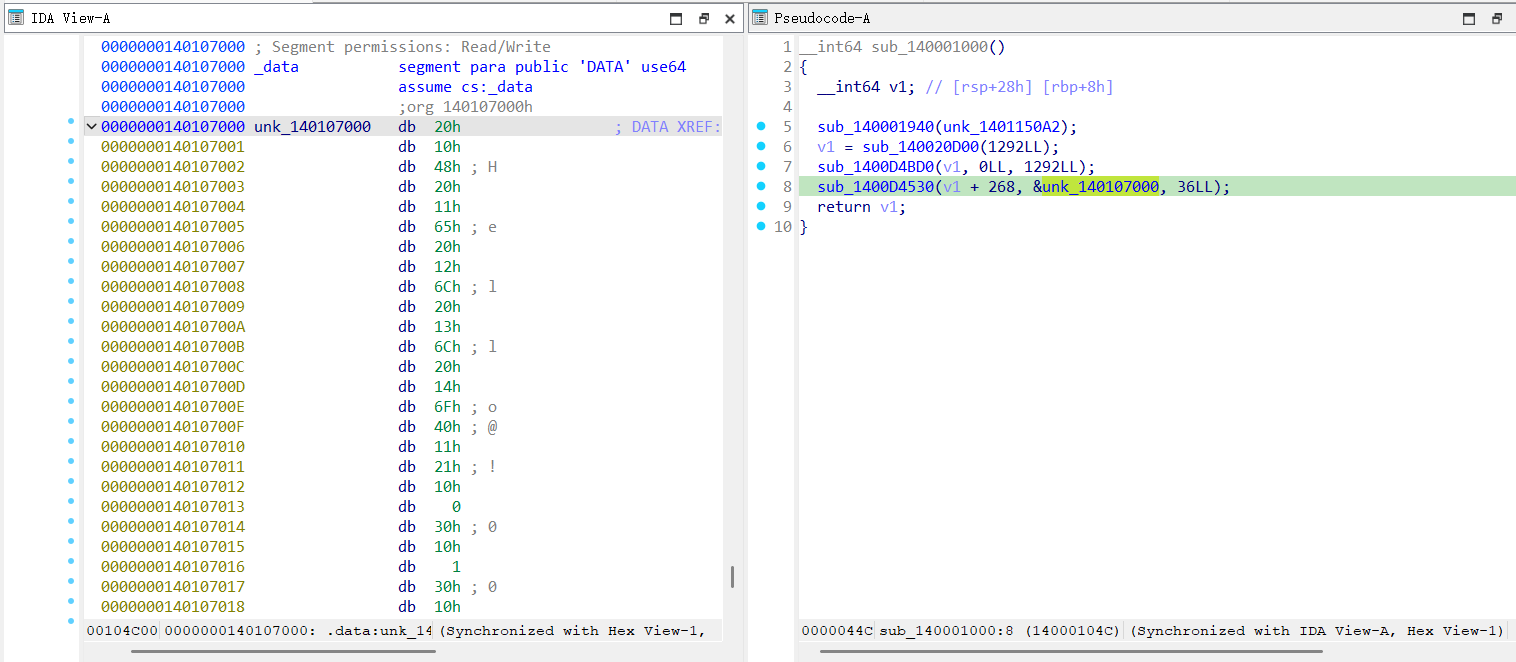Toggle breakpoint dot on pseudocode line 10
Screen dimensions: 1516x662
pyautogui.click(x=761, y=227)
